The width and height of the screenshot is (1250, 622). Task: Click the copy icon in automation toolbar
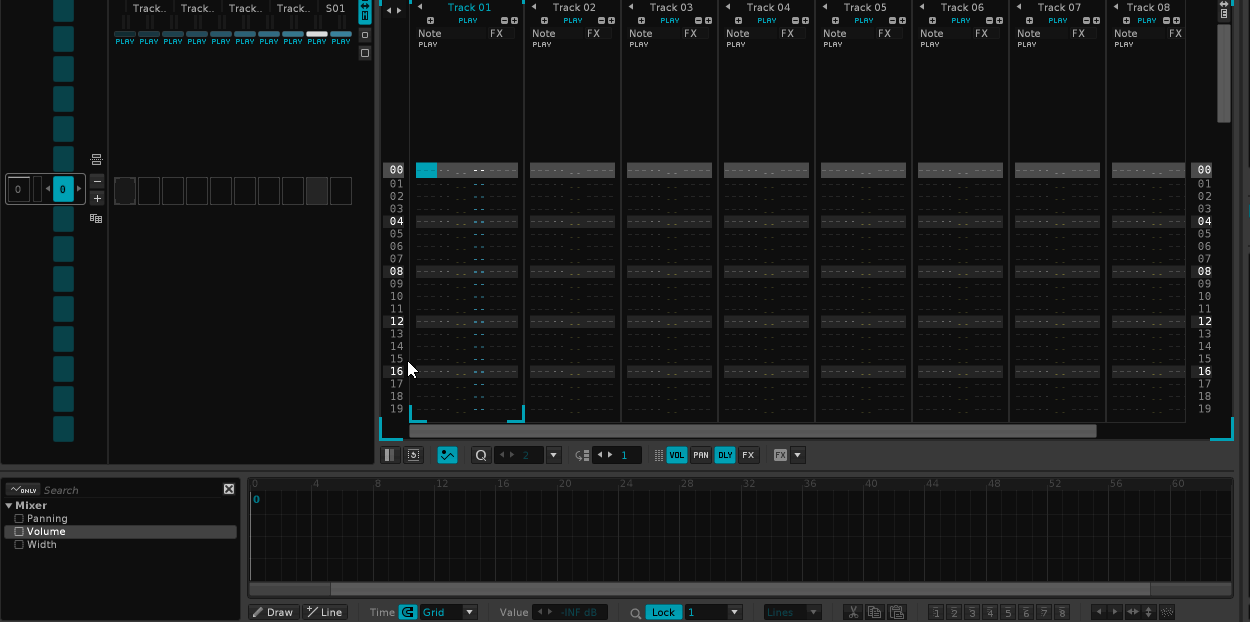pos(874,612)
